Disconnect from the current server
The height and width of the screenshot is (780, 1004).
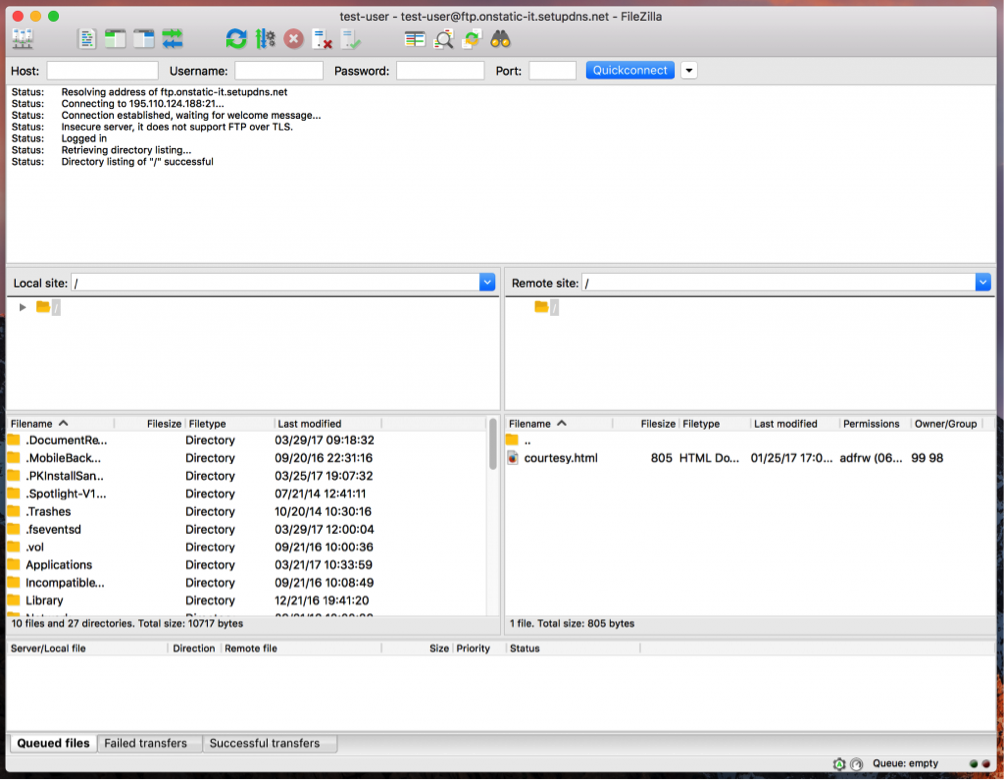point(322,39)
